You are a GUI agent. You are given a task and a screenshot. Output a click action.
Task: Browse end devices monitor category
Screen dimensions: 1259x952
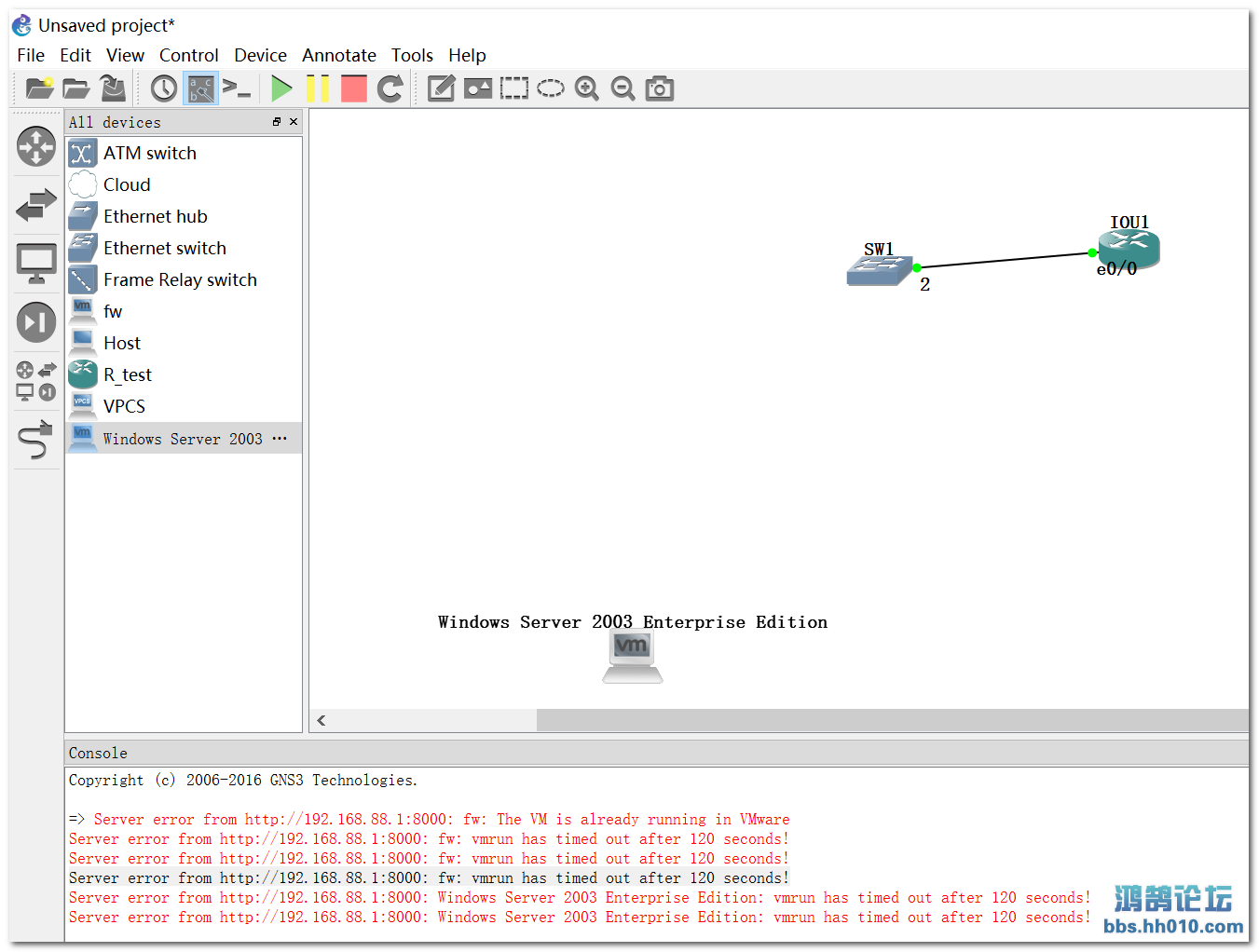(x=36, y=264)
